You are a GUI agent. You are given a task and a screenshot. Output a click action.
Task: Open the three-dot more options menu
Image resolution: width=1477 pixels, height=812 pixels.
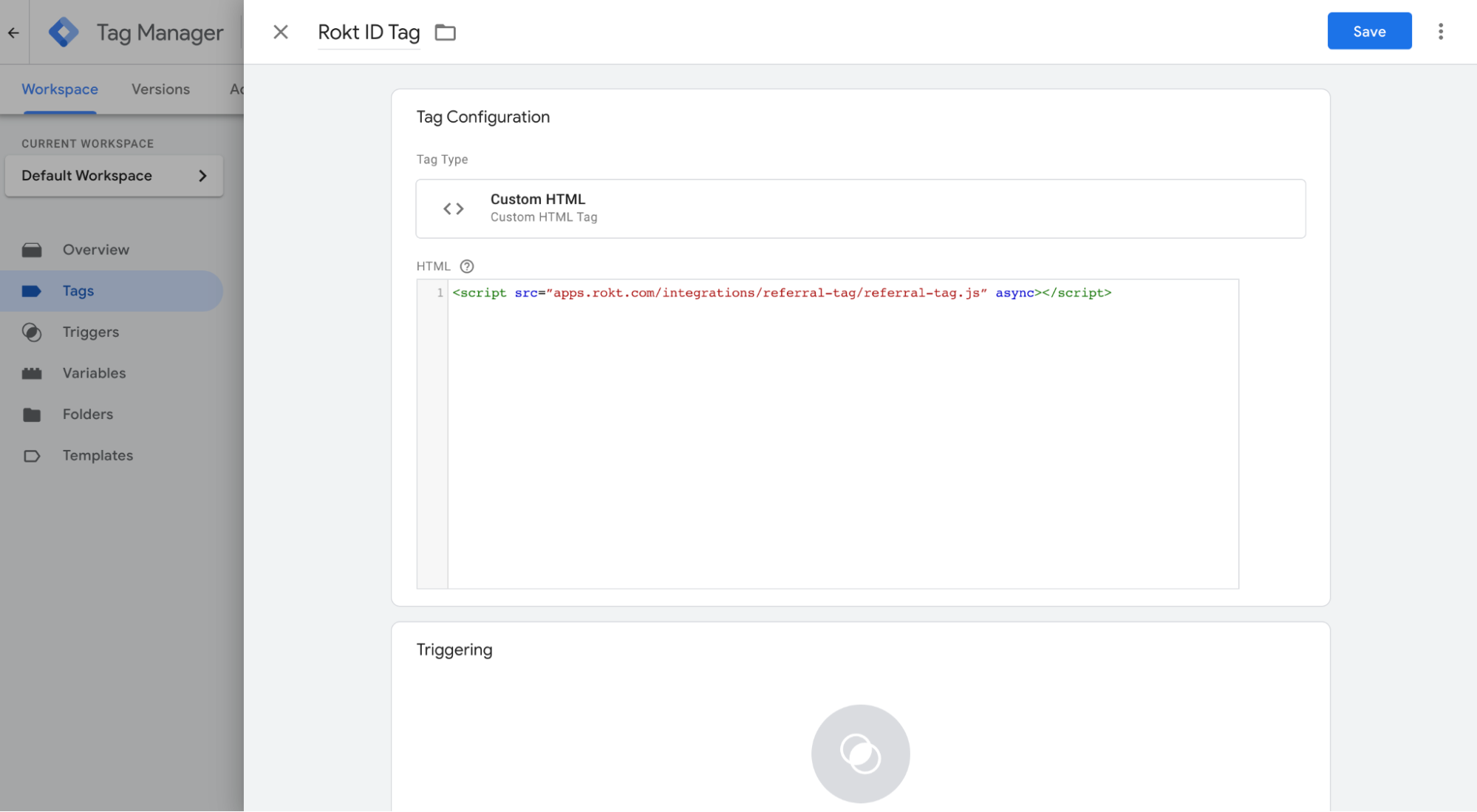(1440, 31)
